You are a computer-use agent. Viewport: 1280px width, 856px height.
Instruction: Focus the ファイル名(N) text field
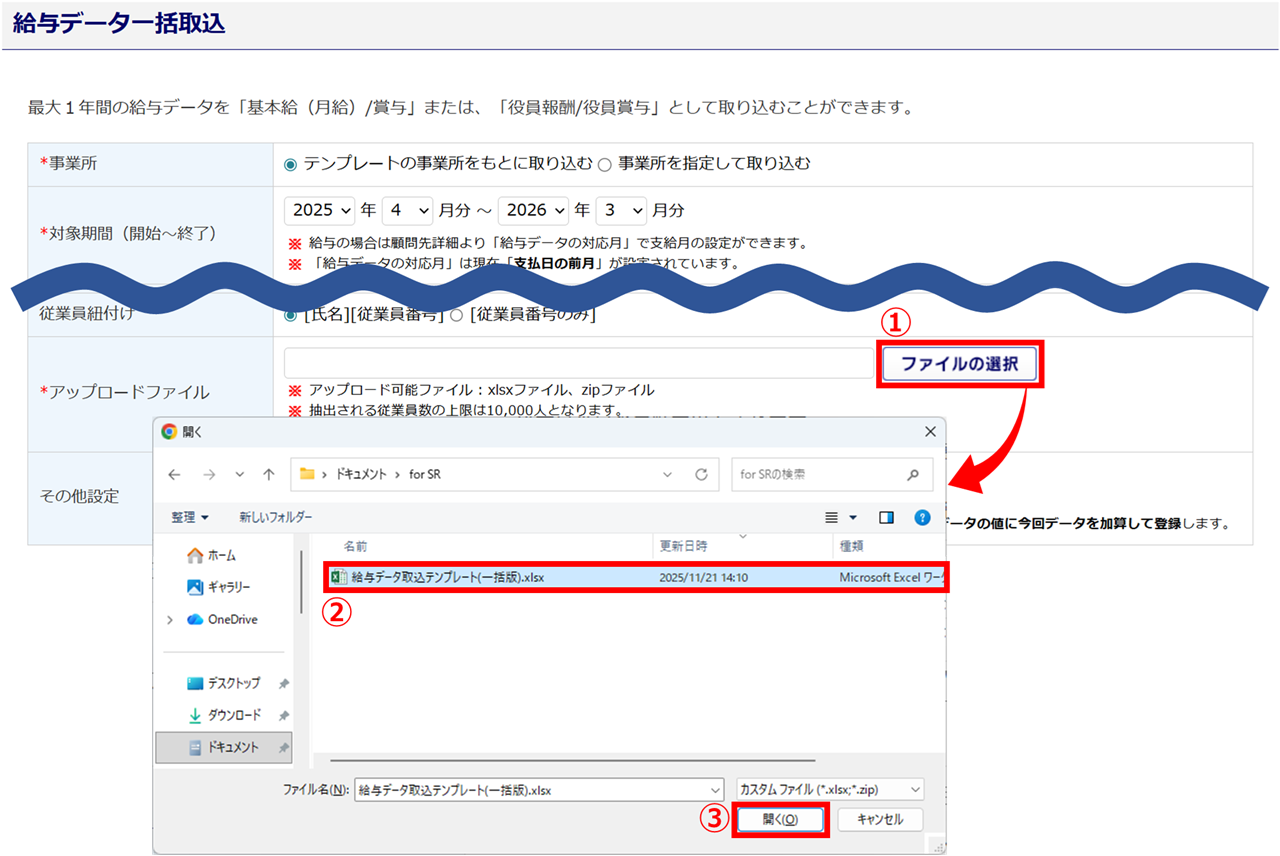pos(539,790)
